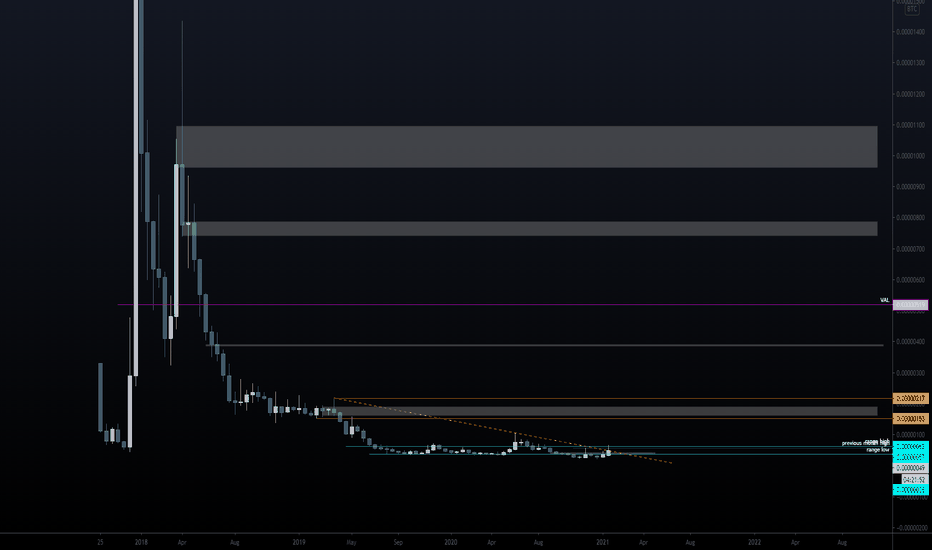Click the Sep label on time axis
Viewport: 932px width, 550px height.
[398, 542]
